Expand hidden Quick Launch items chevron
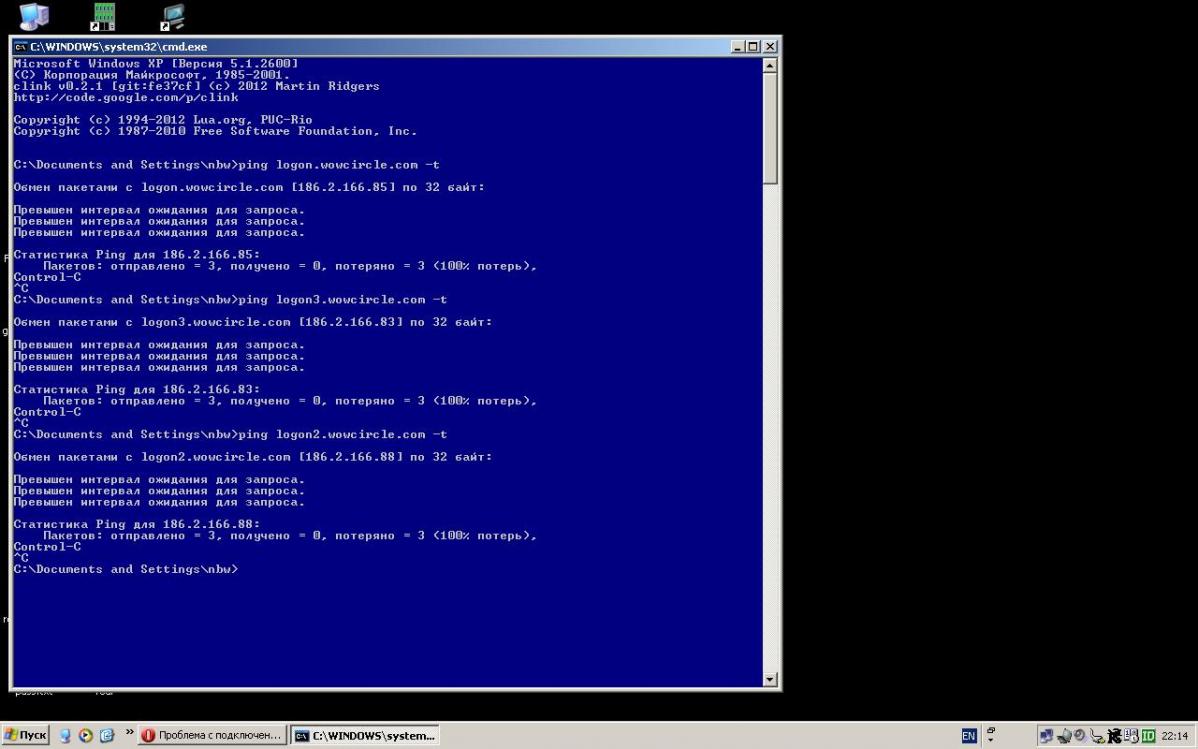 [x=129, y=733]
